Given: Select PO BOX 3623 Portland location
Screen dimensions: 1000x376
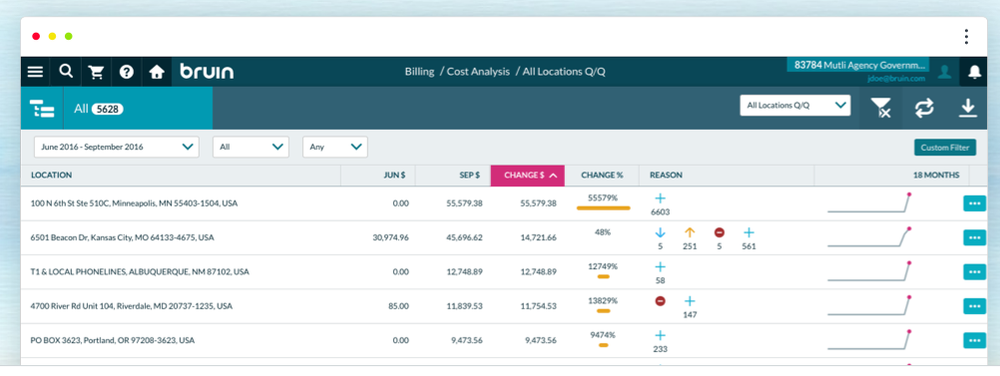Looking at the screenshot, I should click(112, 341).
